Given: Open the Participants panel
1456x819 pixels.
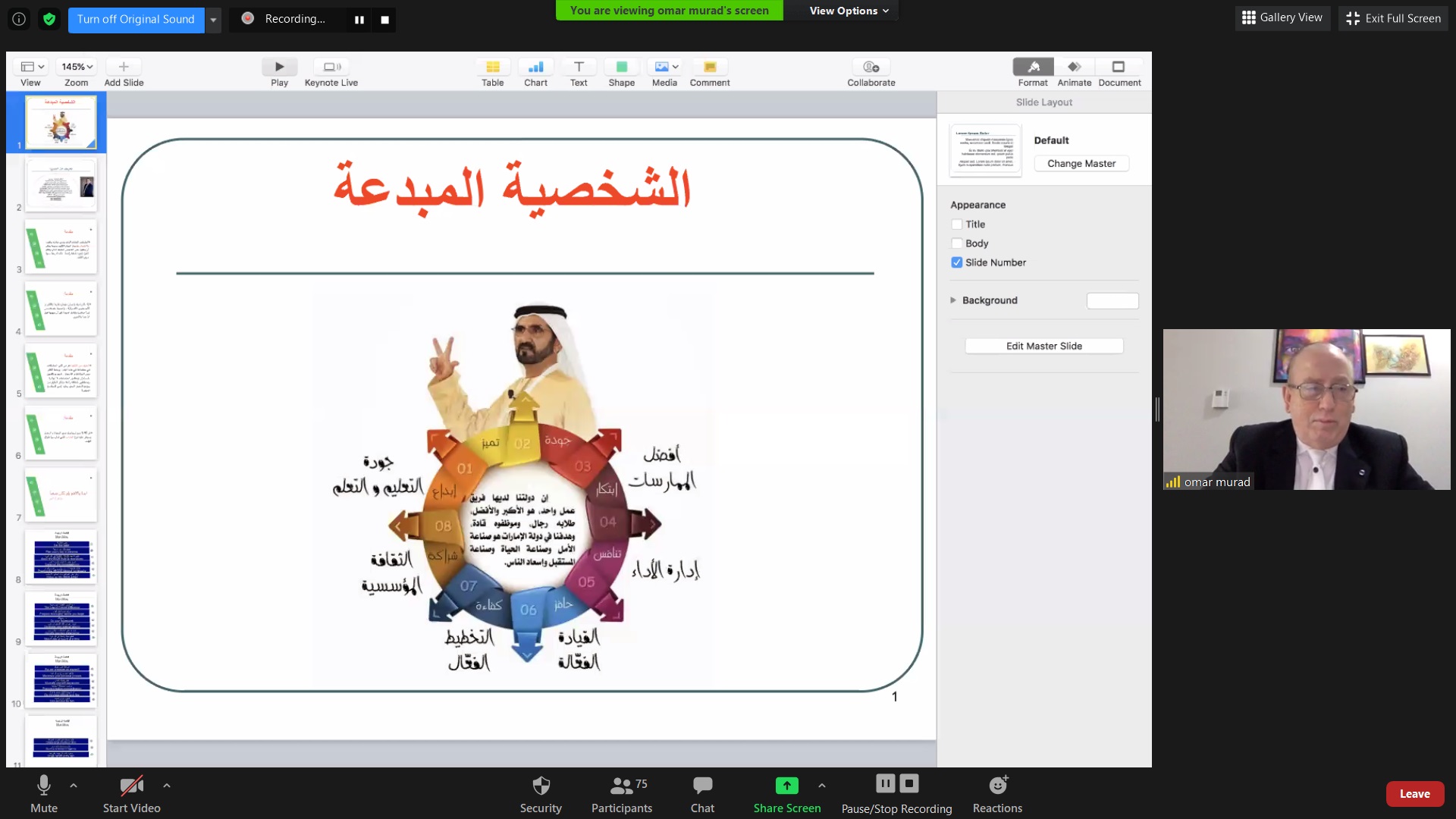Looking at the screenshot, I should click(x=622, y=786).
